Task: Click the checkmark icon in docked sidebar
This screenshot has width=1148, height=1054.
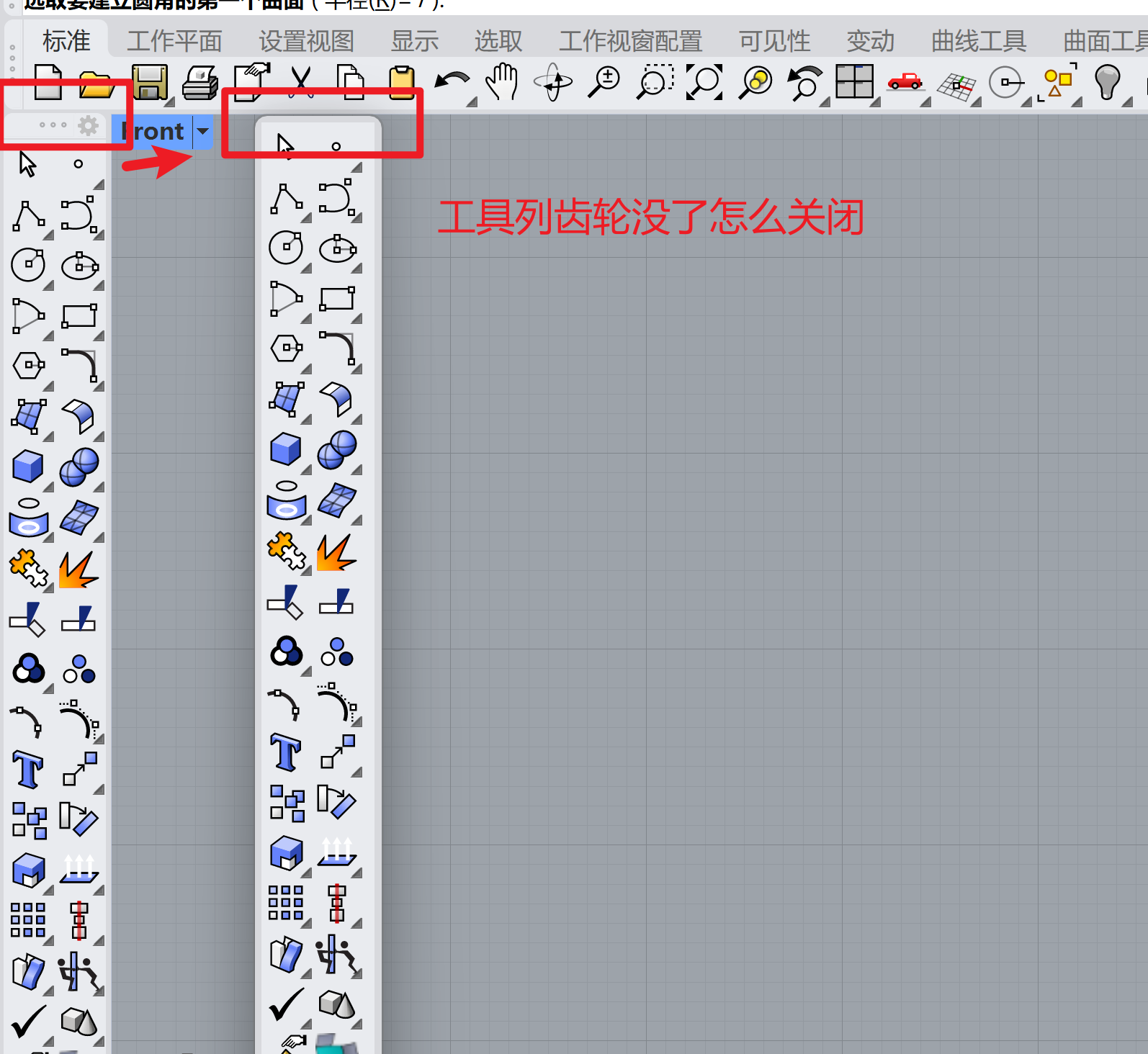Action: [x=29, y=1021]
